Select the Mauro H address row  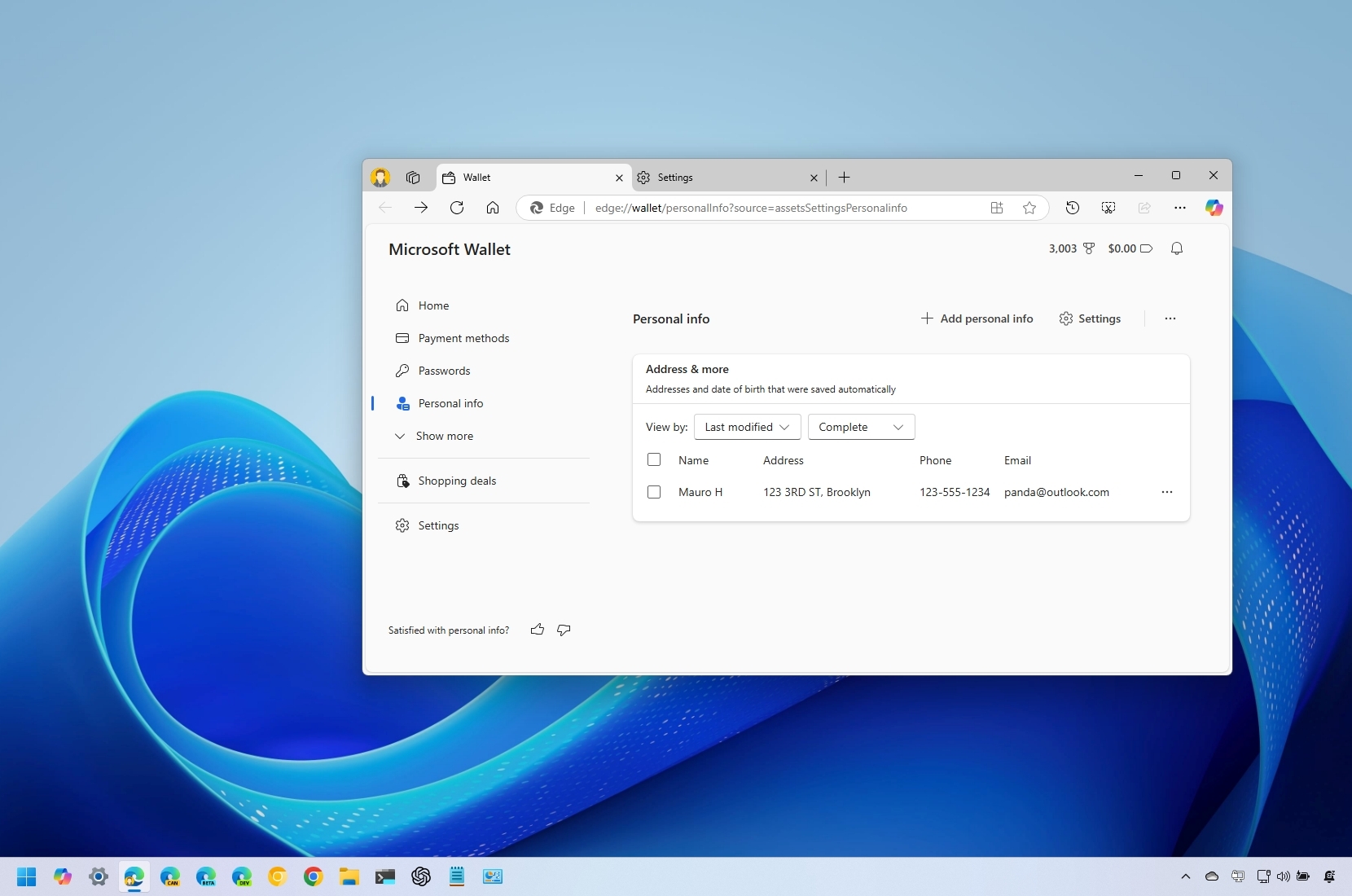click(655, 492)
